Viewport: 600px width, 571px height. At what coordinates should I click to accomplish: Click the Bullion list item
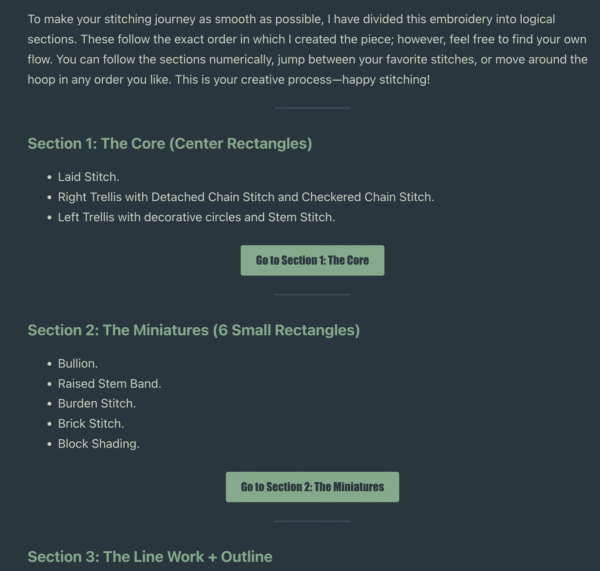[77, 364]
